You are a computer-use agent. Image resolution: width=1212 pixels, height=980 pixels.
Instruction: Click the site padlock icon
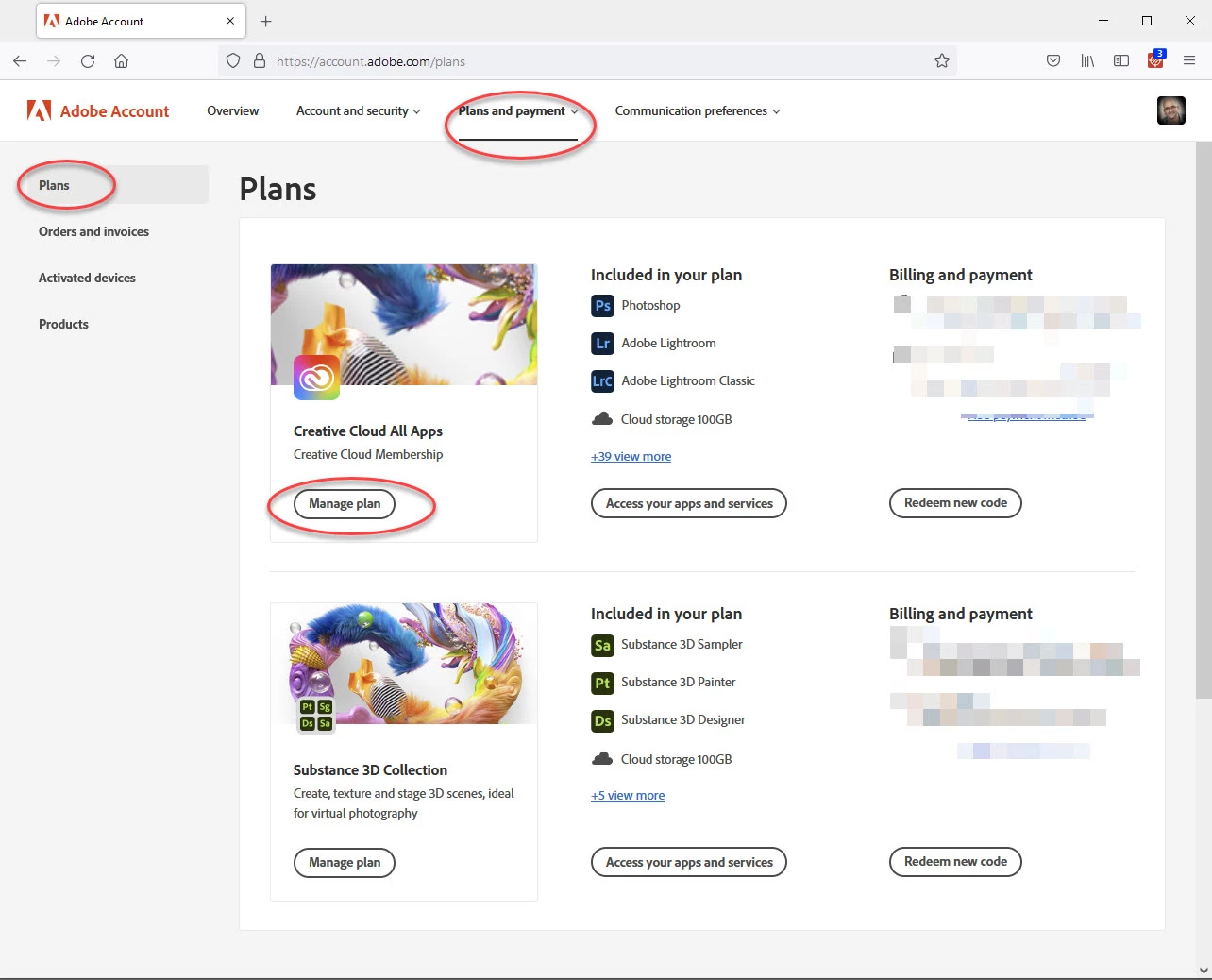[x=260, y=61]
